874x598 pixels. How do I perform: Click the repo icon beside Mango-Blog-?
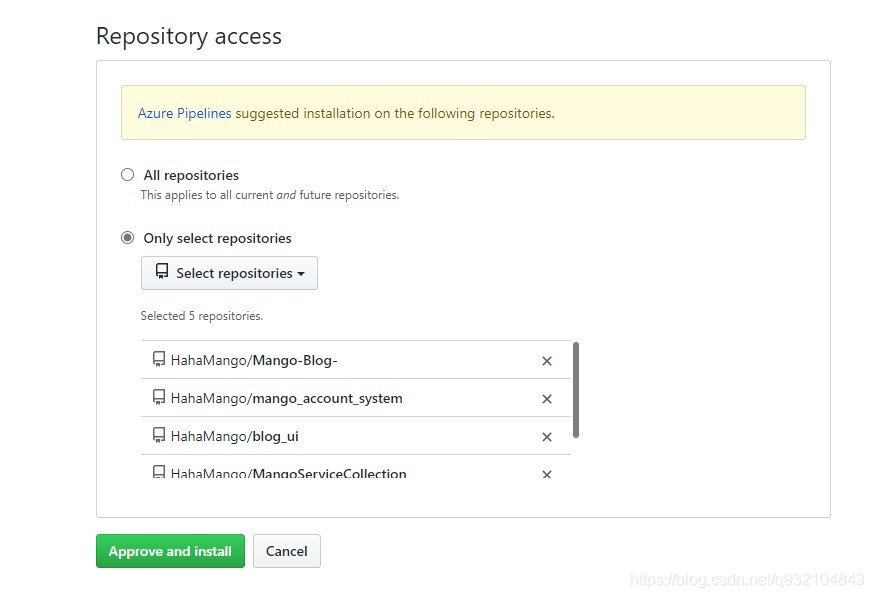(159, 359)
